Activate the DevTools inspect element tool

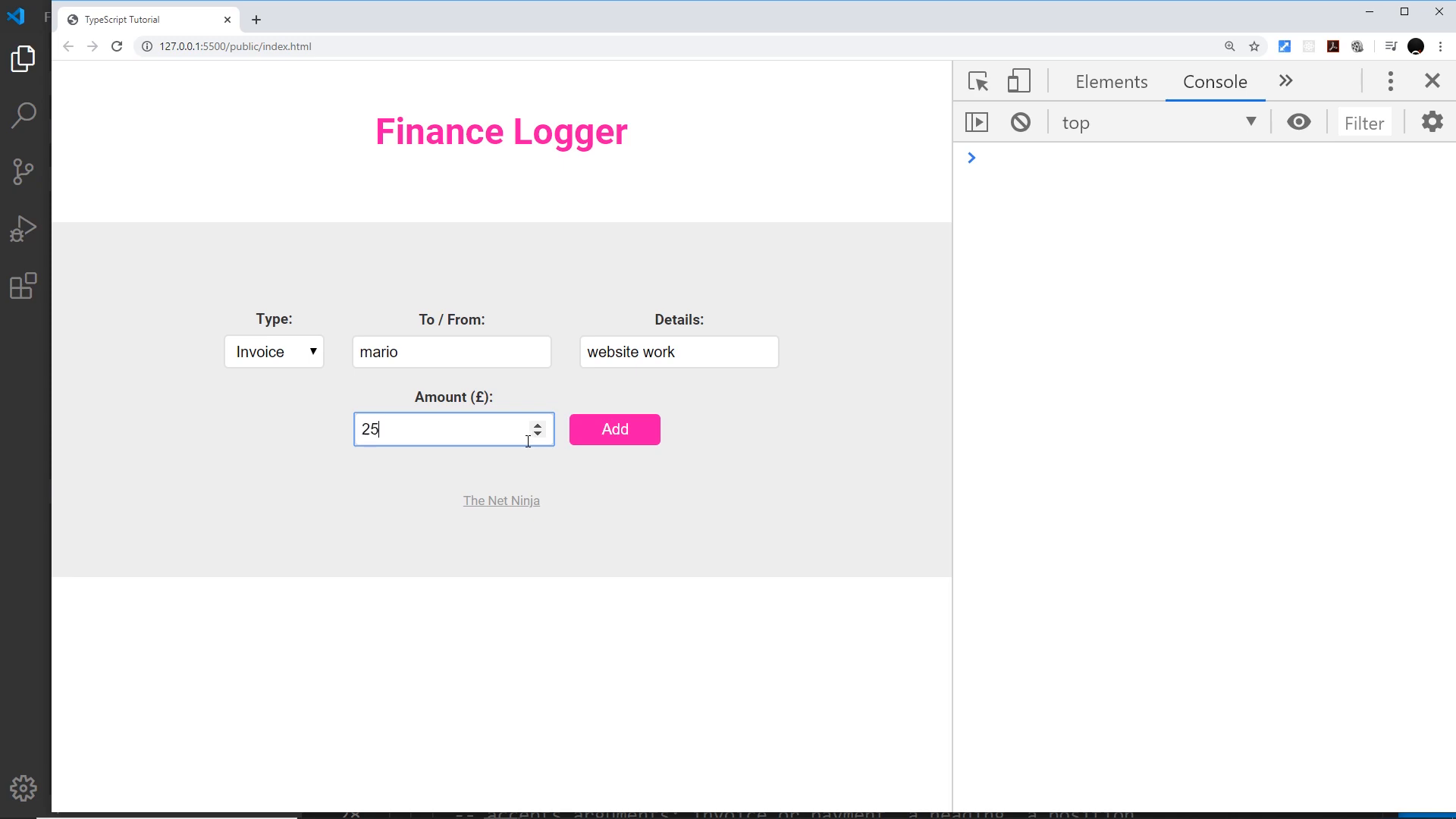point(978,81)
